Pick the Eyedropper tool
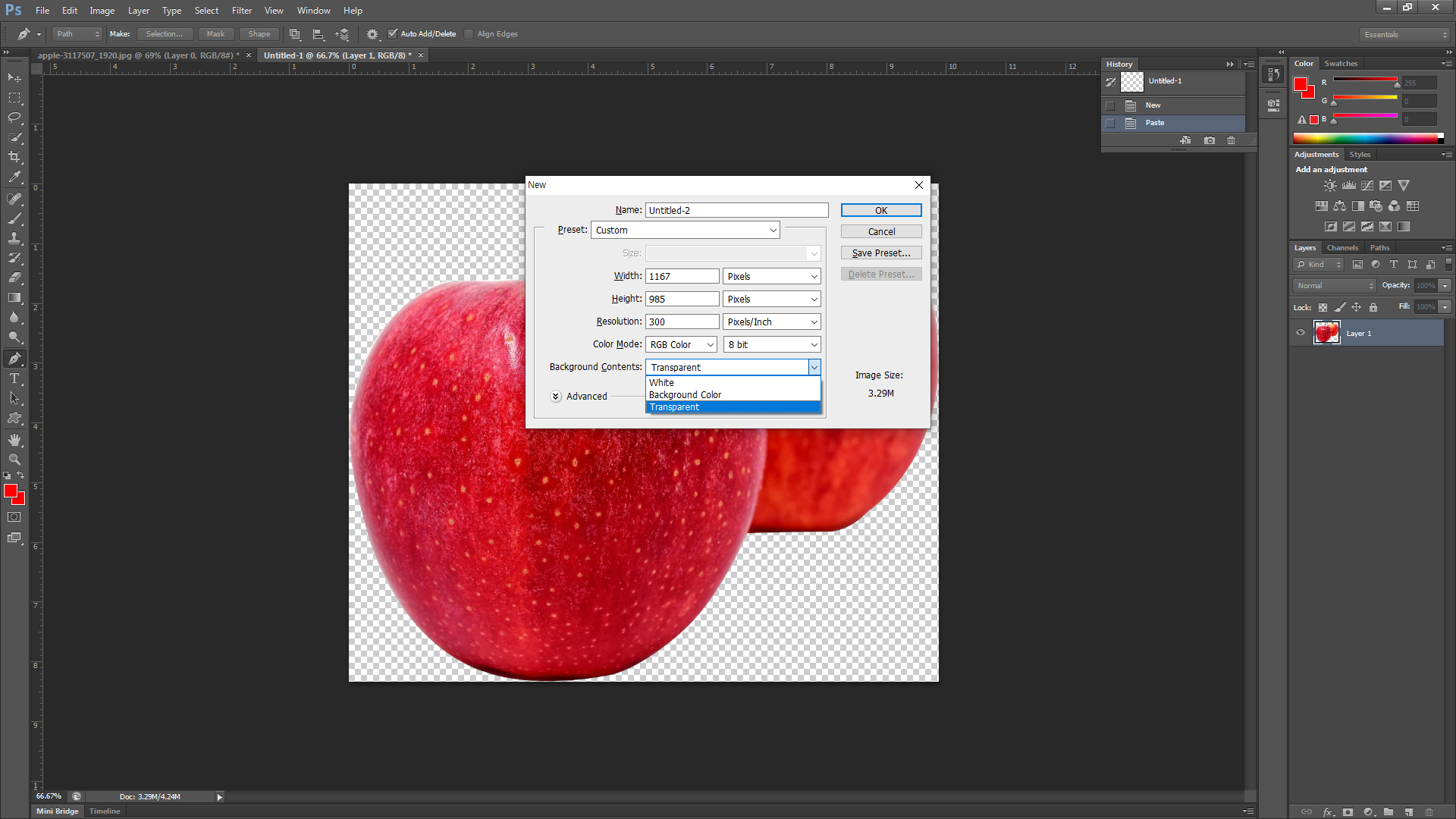 [14, 177]
